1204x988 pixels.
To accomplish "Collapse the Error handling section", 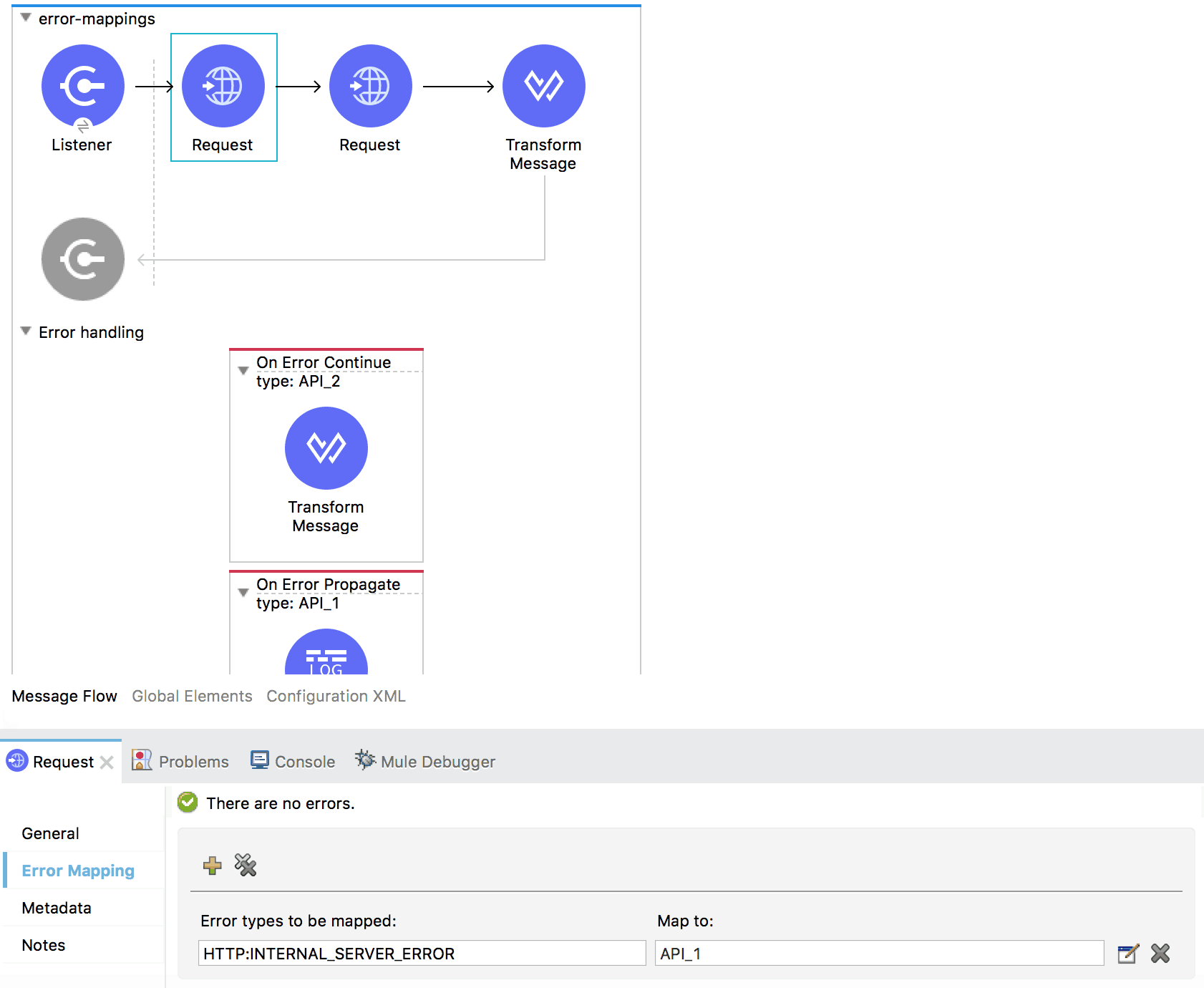I will tap(26, 331).
